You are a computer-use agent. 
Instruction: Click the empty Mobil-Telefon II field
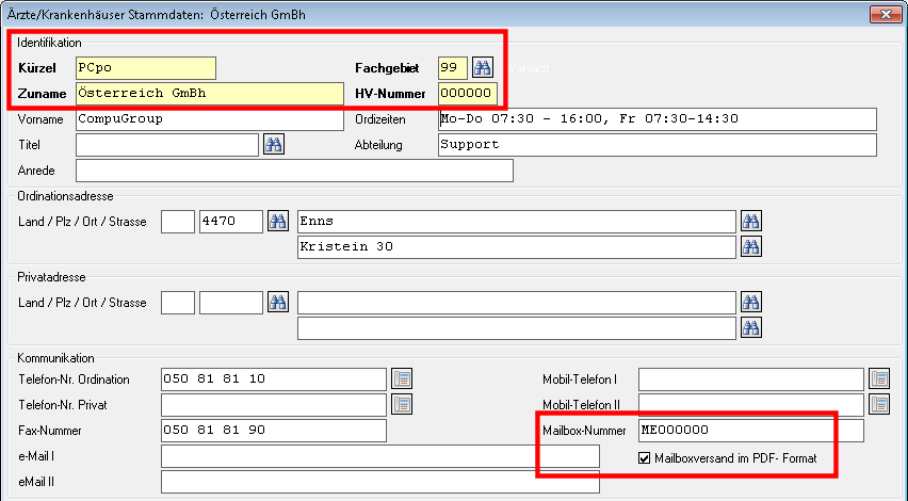[x=751, y=405]
